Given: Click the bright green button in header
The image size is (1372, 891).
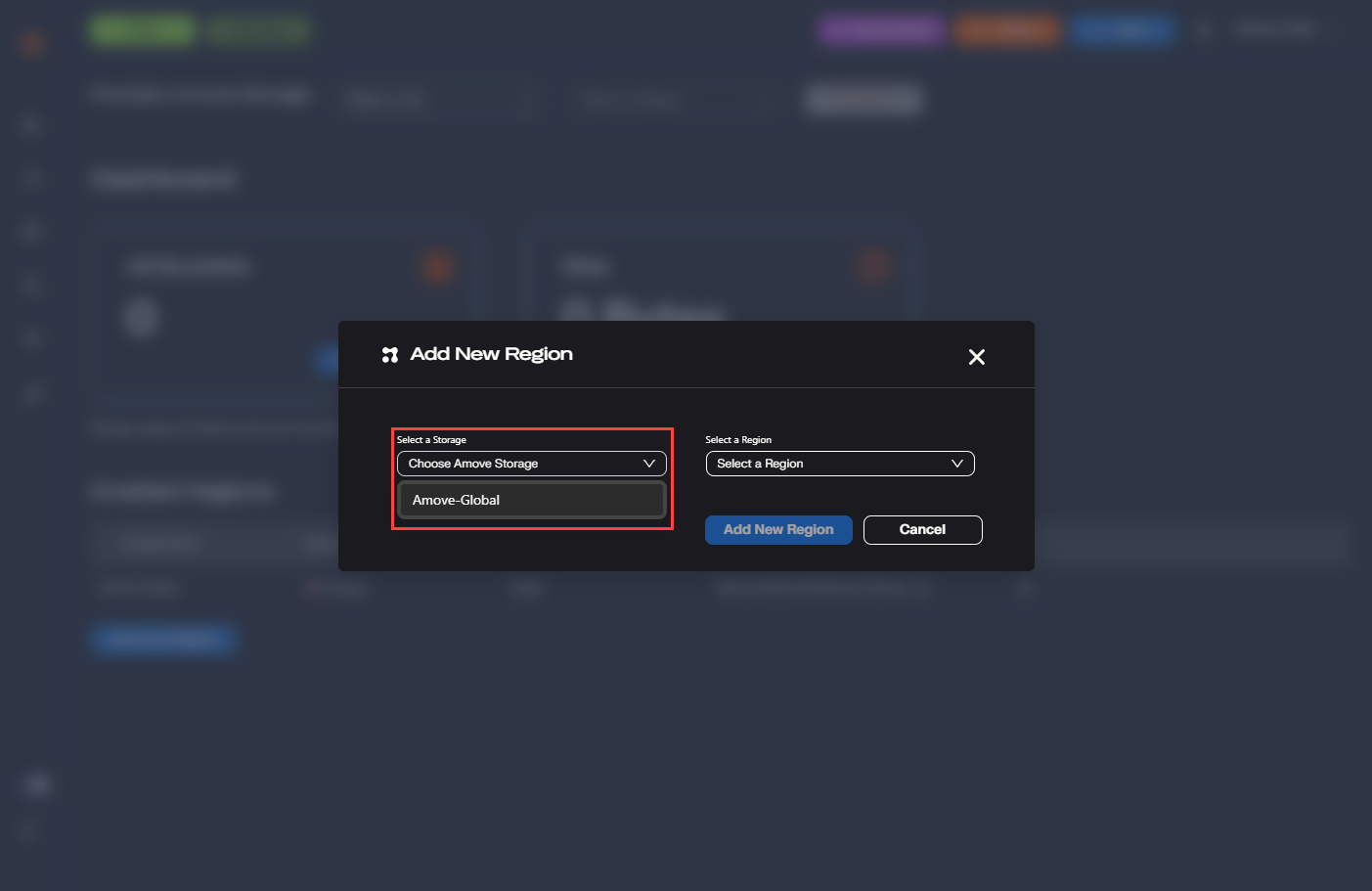Looking at the screenshot, I should coord(142,30).
